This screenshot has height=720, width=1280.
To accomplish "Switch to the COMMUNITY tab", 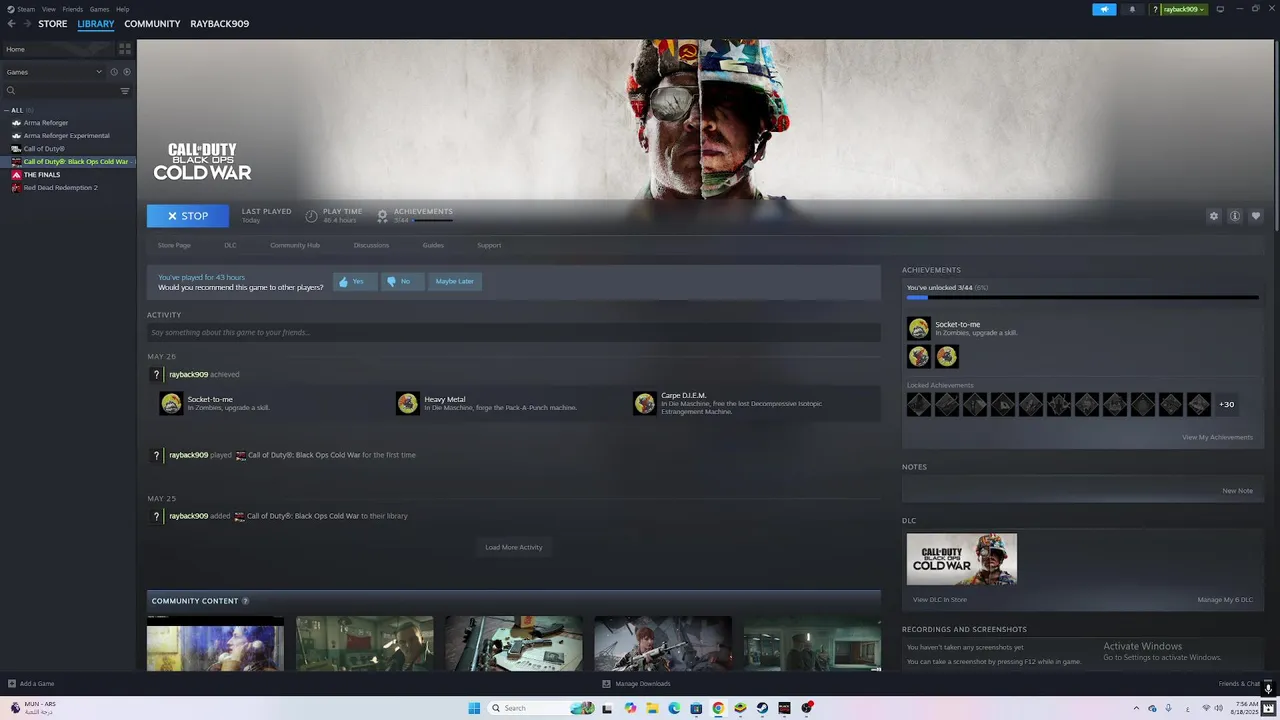I will coord(152,24).
